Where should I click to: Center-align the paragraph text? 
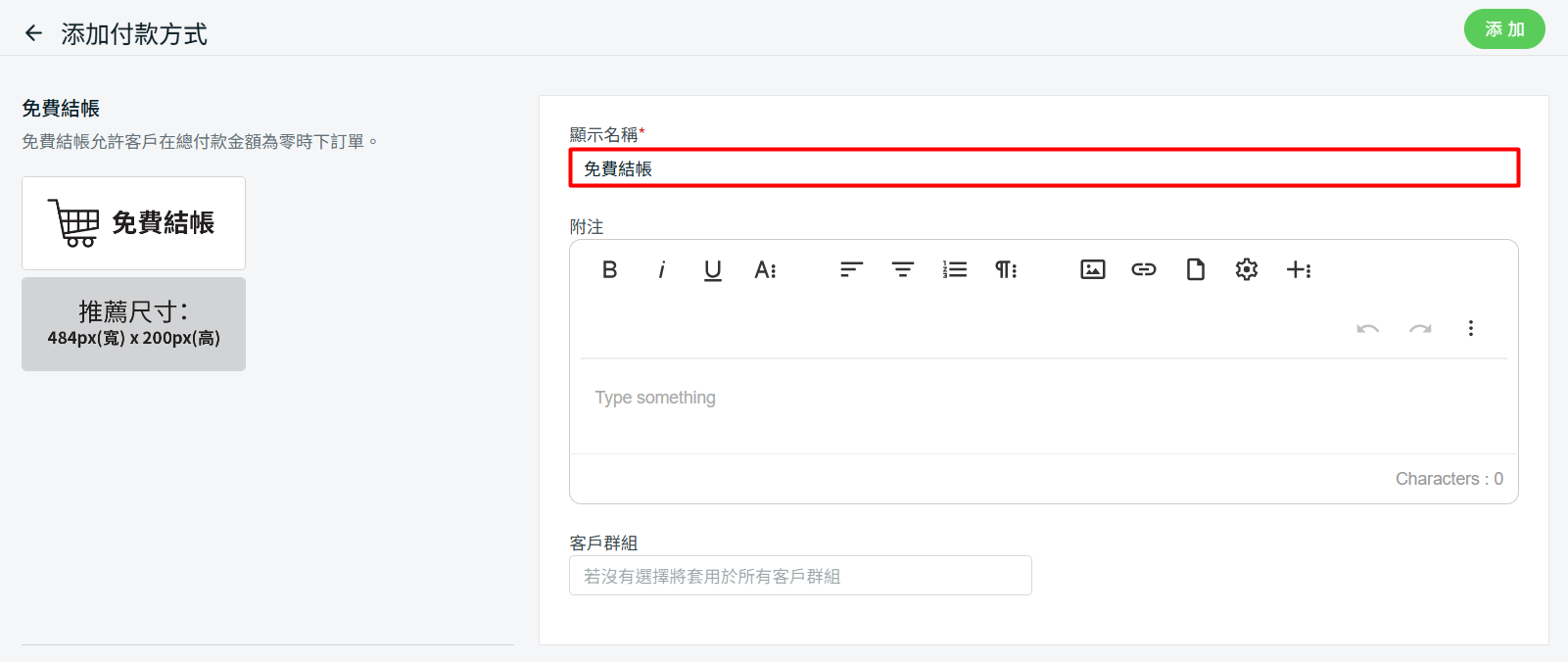pos(902,269)
